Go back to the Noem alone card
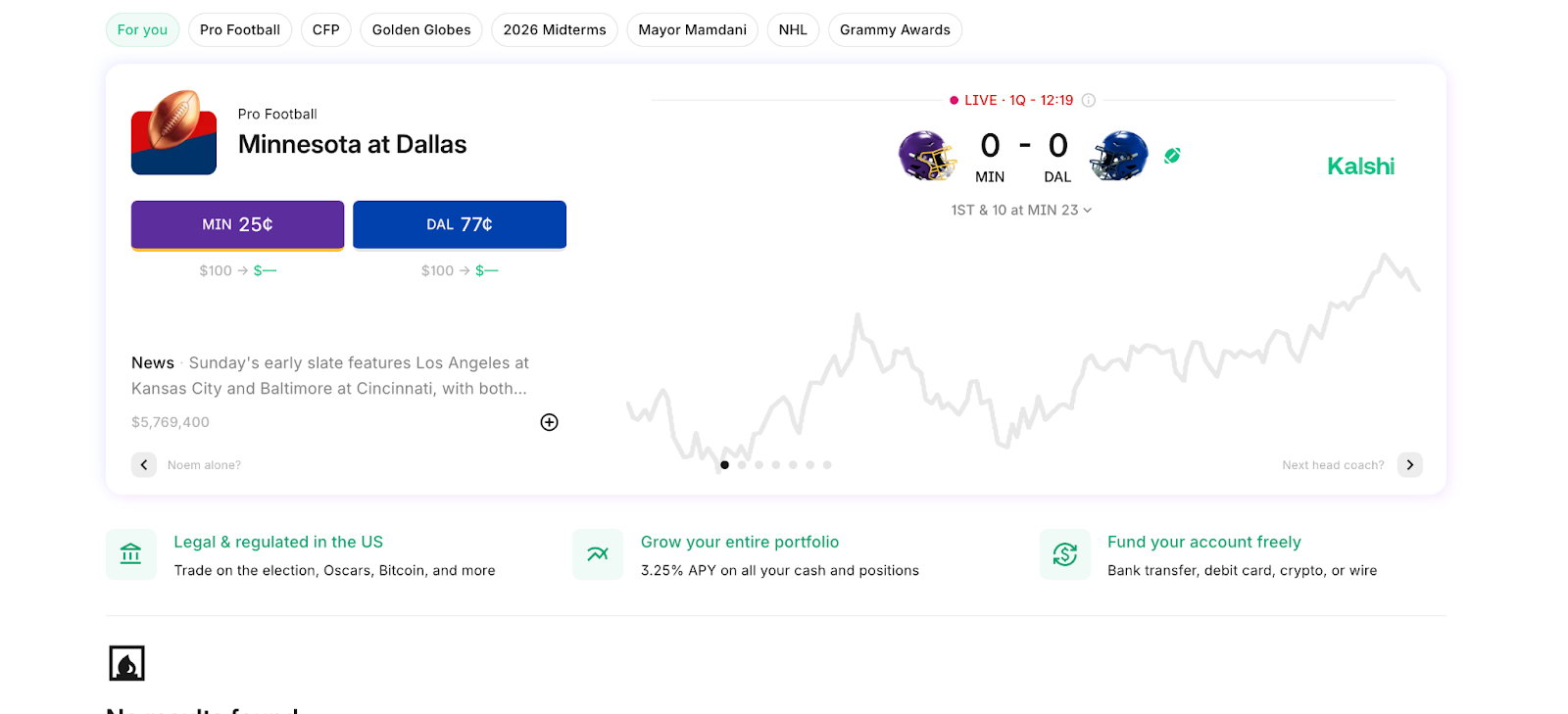 click(143, 464)
